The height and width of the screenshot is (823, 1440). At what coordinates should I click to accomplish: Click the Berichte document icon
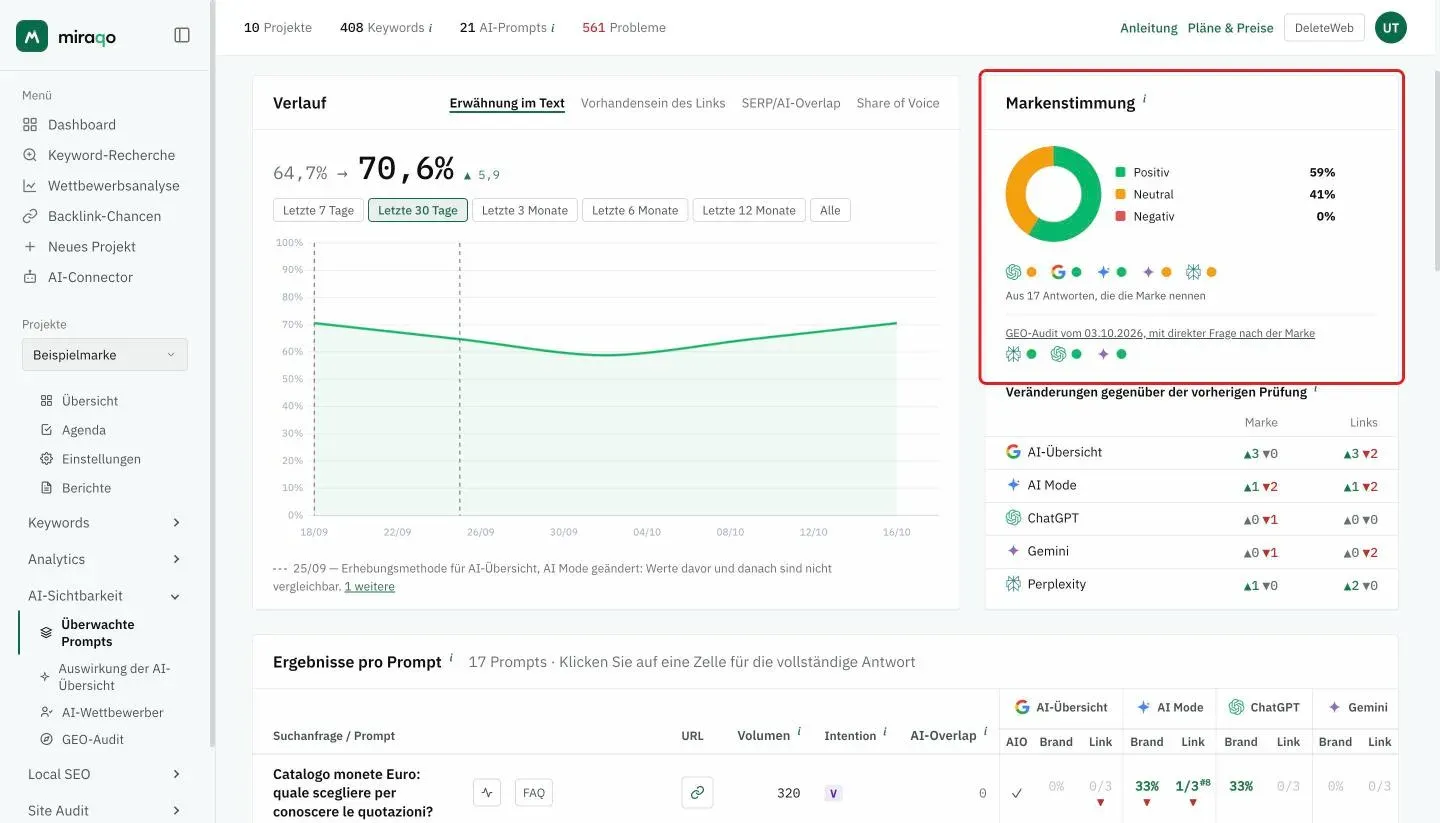[x=46, y=488]
